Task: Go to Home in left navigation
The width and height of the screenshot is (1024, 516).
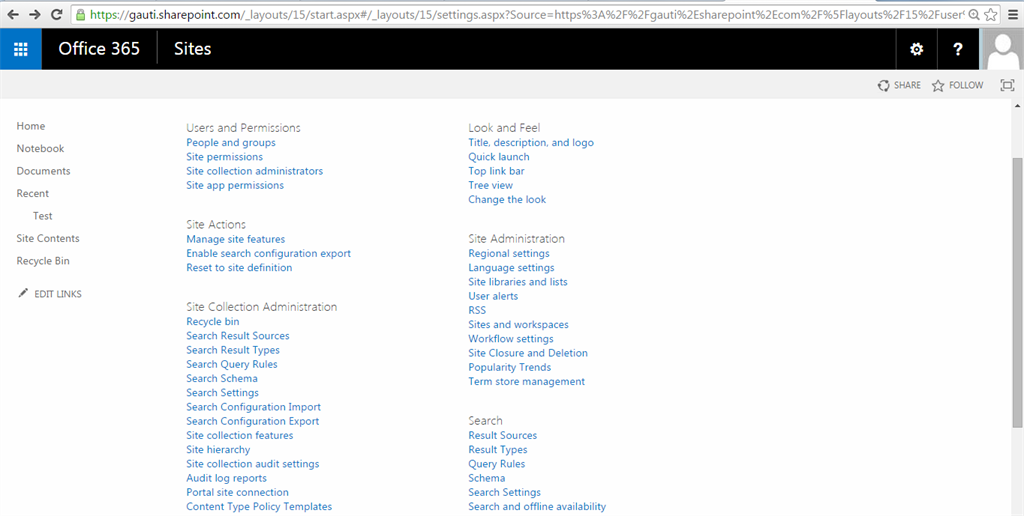Action: (31, 126)
